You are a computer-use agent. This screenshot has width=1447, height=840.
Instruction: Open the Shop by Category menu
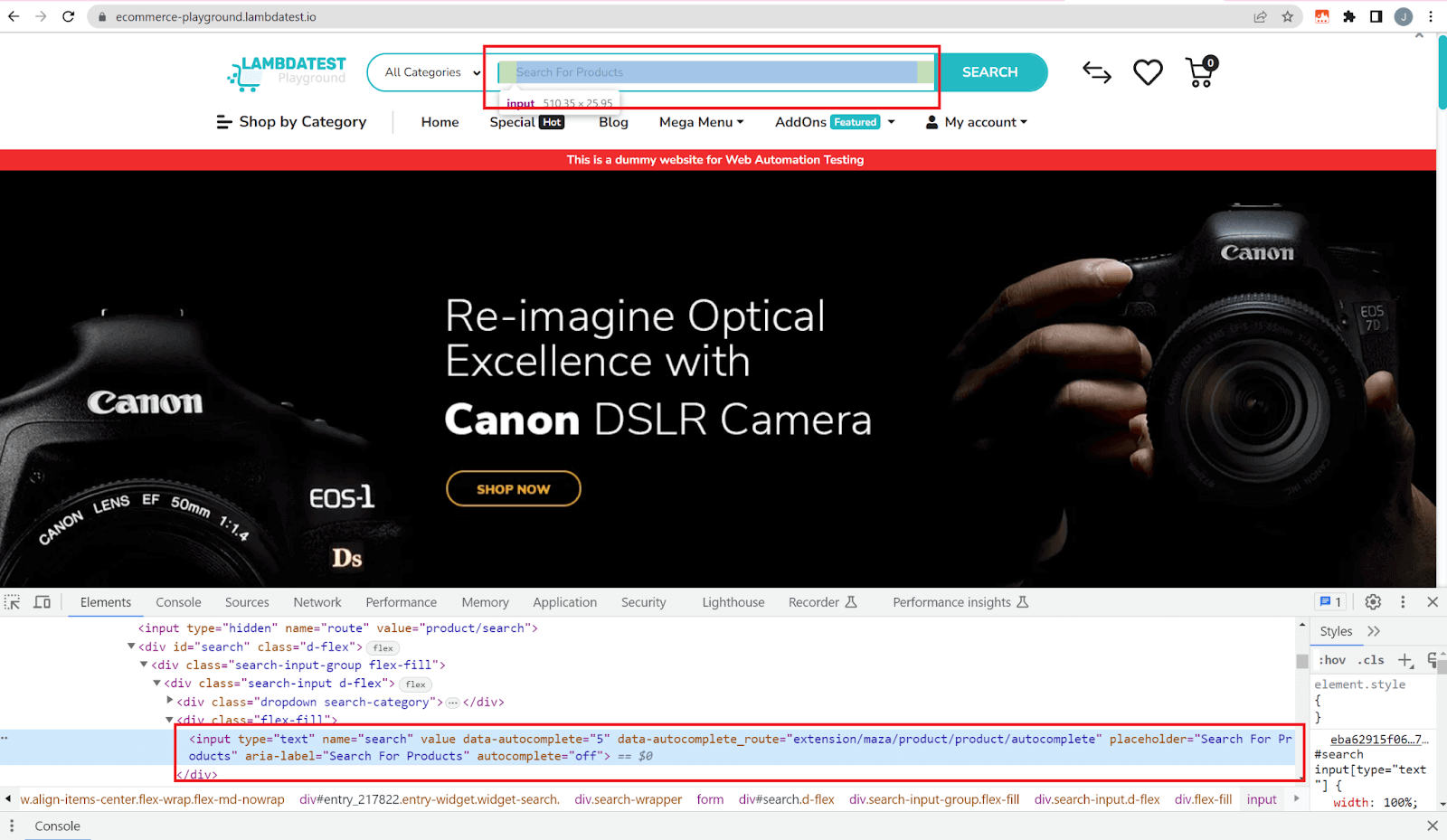(x=291, y=122)
